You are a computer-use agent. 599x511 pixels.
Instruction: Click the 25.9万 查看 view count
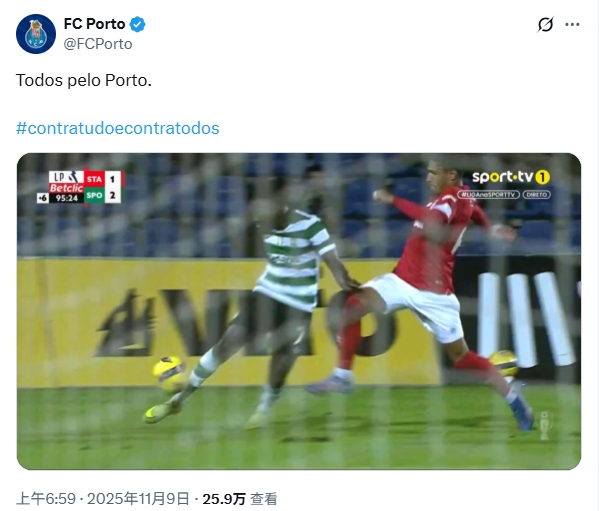pyautogui.click(x=240, y=498)
